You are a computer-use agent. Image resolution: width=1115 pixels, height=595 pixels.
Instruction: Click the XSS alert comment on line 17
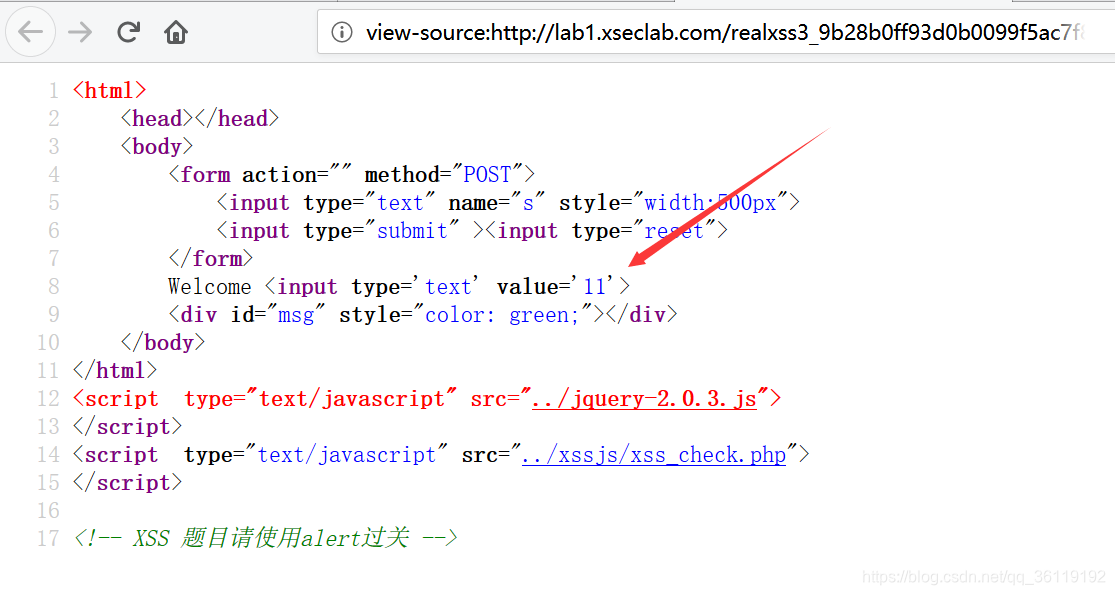(265, 538)
